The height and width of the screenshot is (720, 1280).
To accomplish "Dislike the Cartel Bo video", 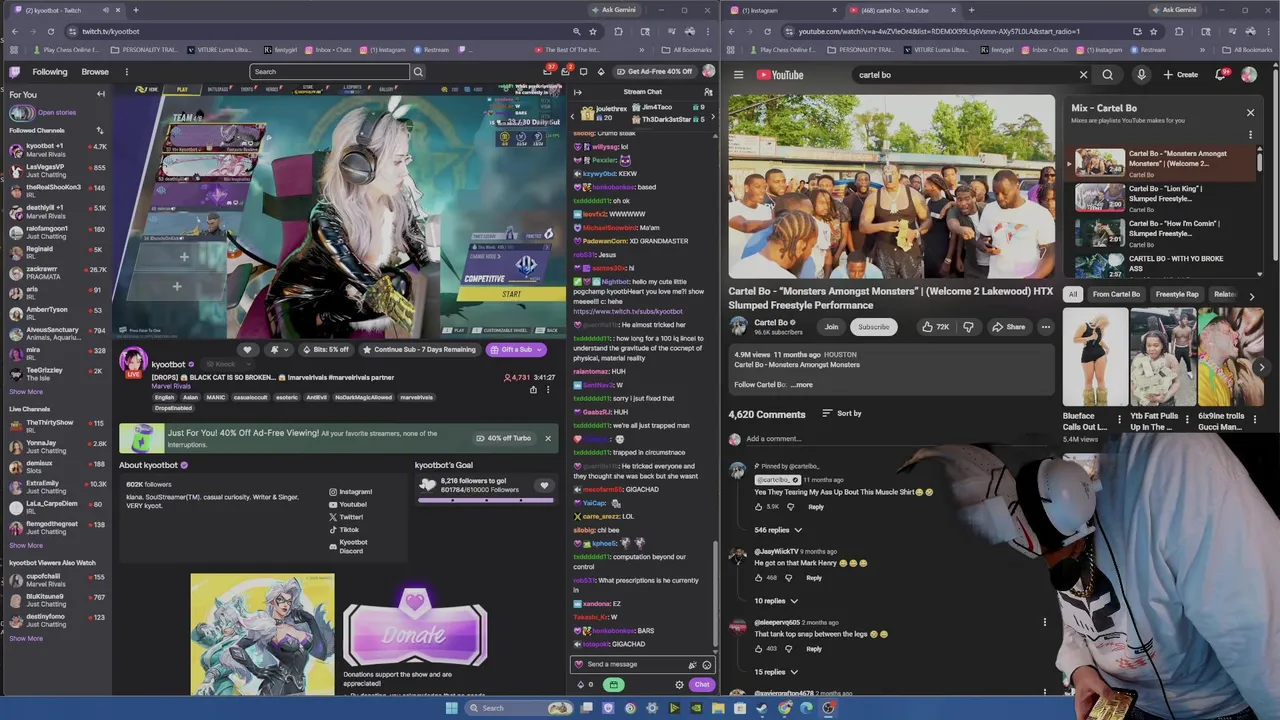I will (x=968, y=327).
